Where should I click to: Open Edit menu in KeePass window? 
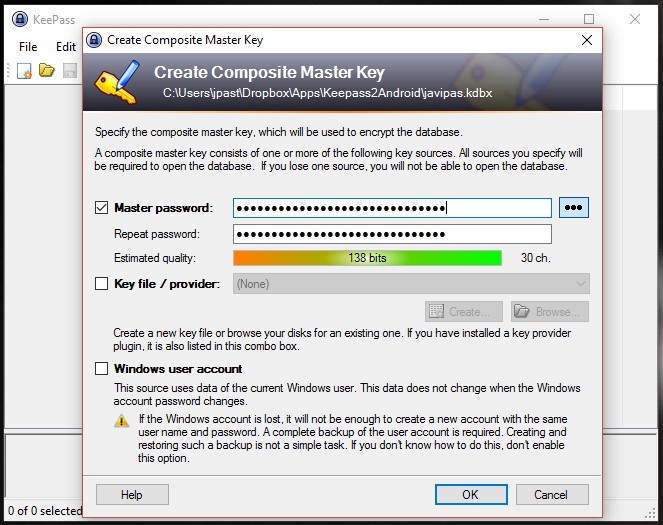pos(66,46)
